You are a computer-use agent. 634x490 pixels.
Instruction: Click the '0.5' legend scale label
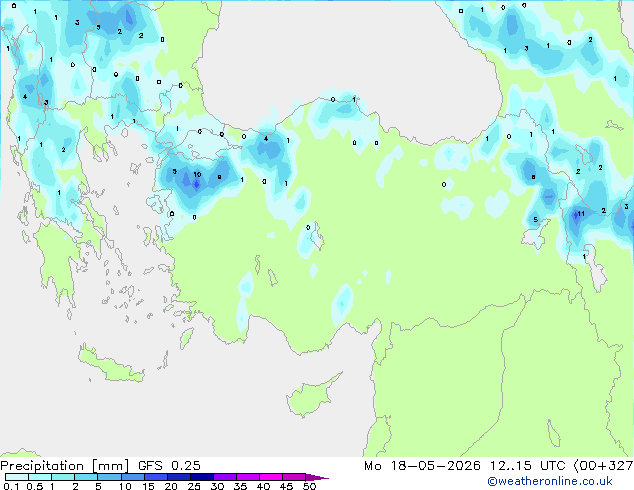click(35, 486)
